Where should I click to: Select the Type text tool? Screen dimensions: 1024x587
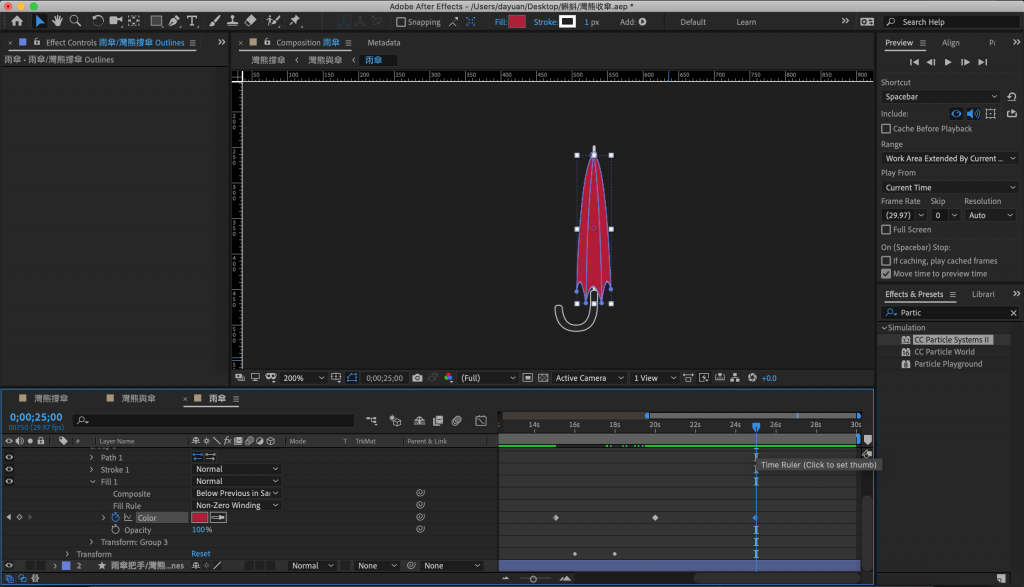[192, 22]
